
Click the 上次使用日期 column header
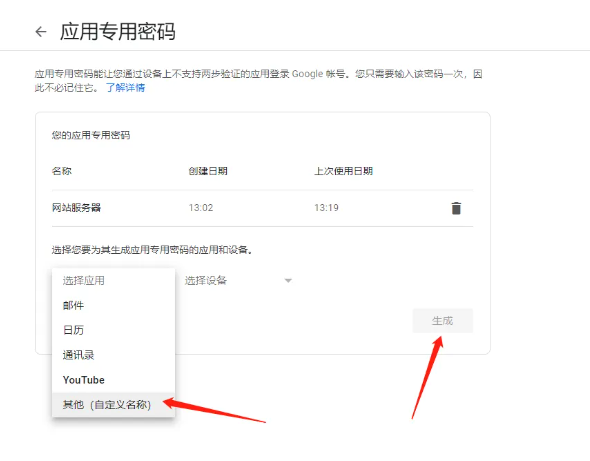pyautogui.click(x=344, y=171)
